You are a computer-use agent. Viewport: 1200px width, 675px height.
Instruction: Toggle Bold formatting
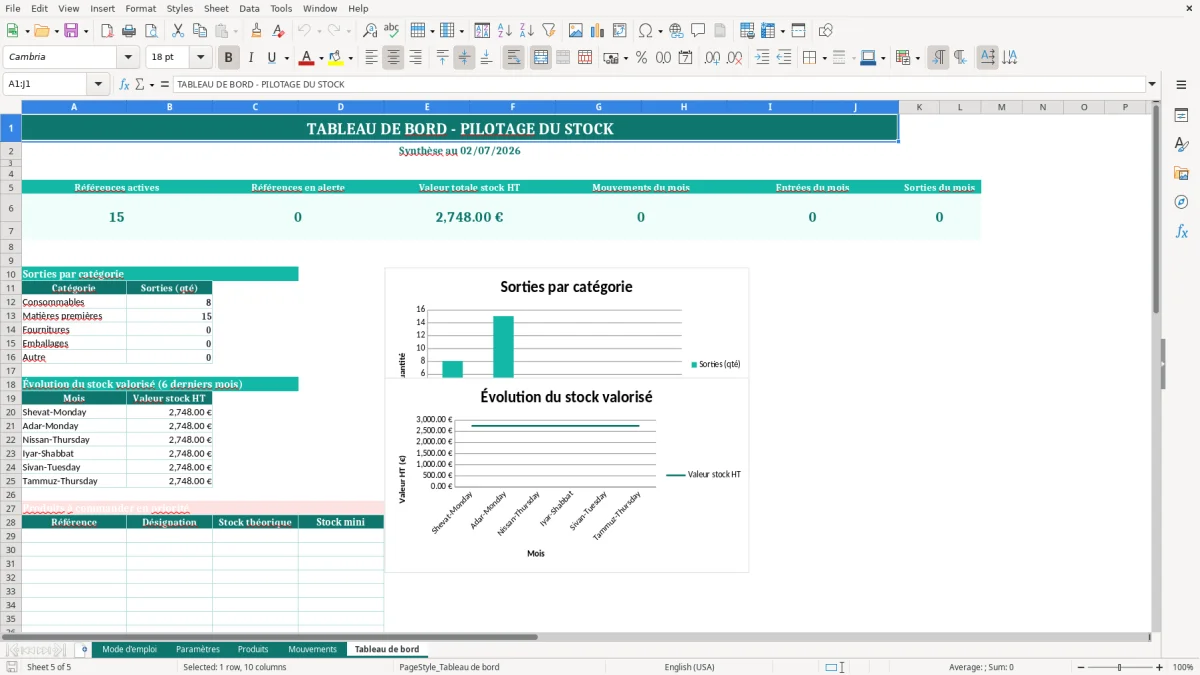[x=228, y=58]
